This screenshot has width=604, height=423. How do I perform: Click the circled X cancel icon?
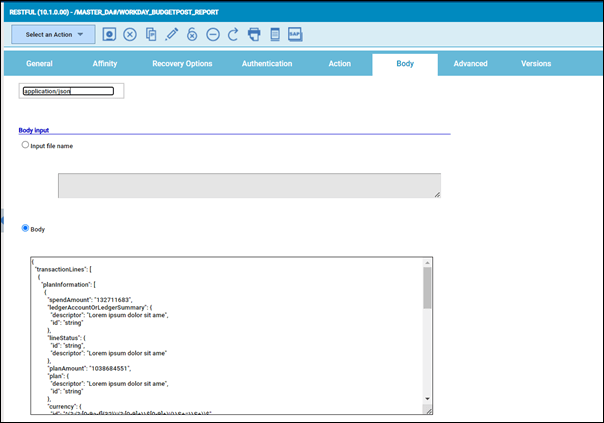130,35
